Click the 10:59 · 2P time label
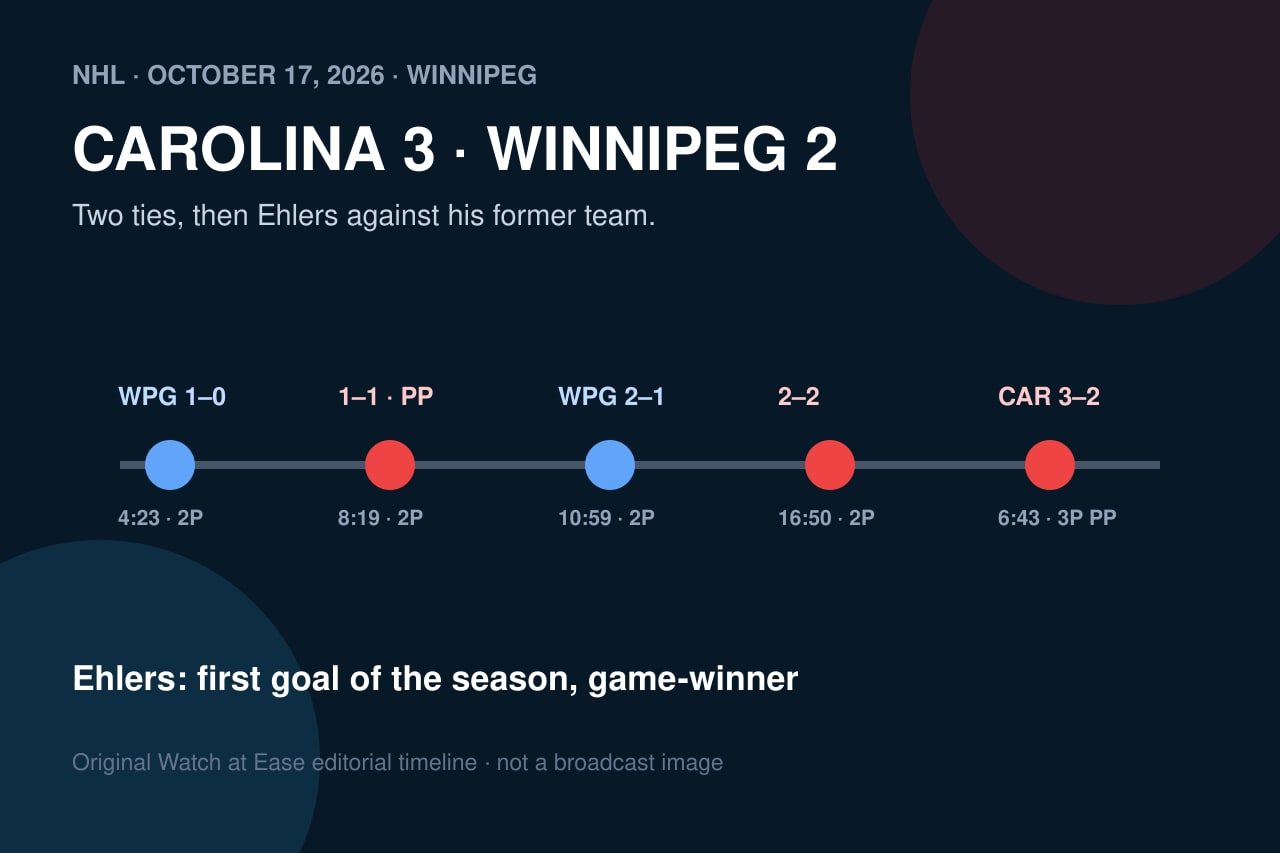Screen dimensions: 1280x853 [606, 518]
